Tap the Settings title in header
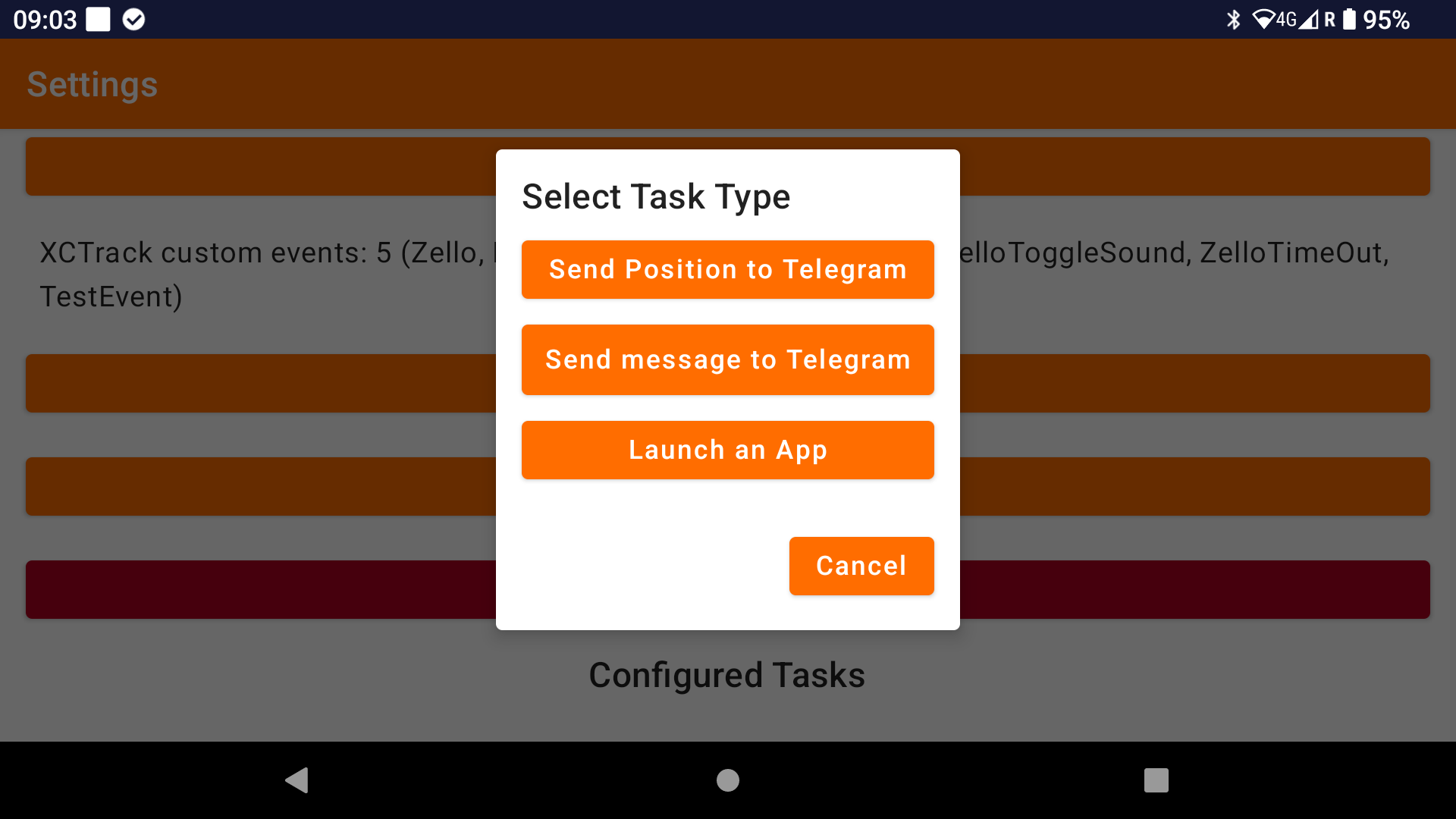The image size is (1456, 819). [x=93, y=84]
